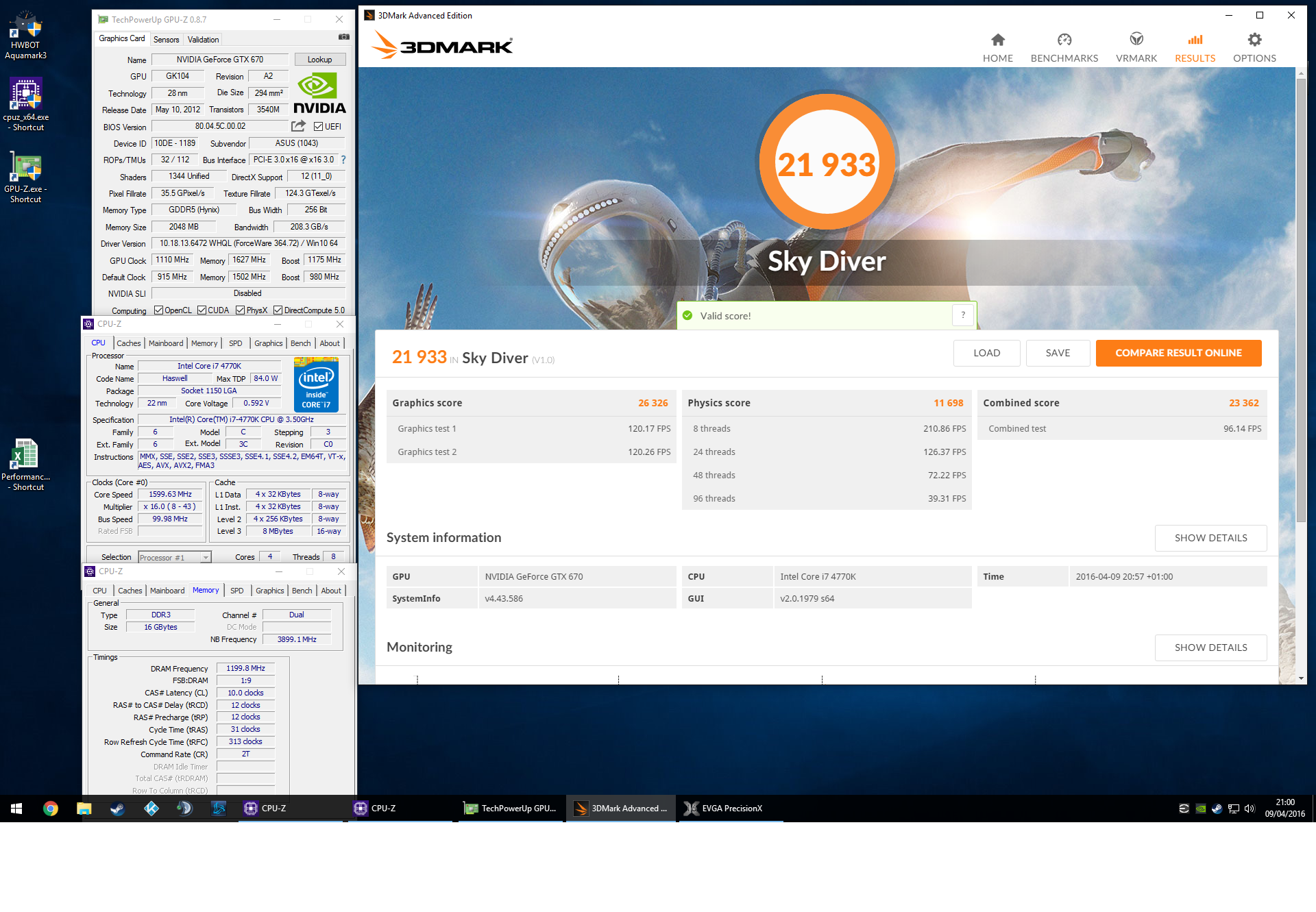Open the Options gear icon

[x=1254, y=40]
